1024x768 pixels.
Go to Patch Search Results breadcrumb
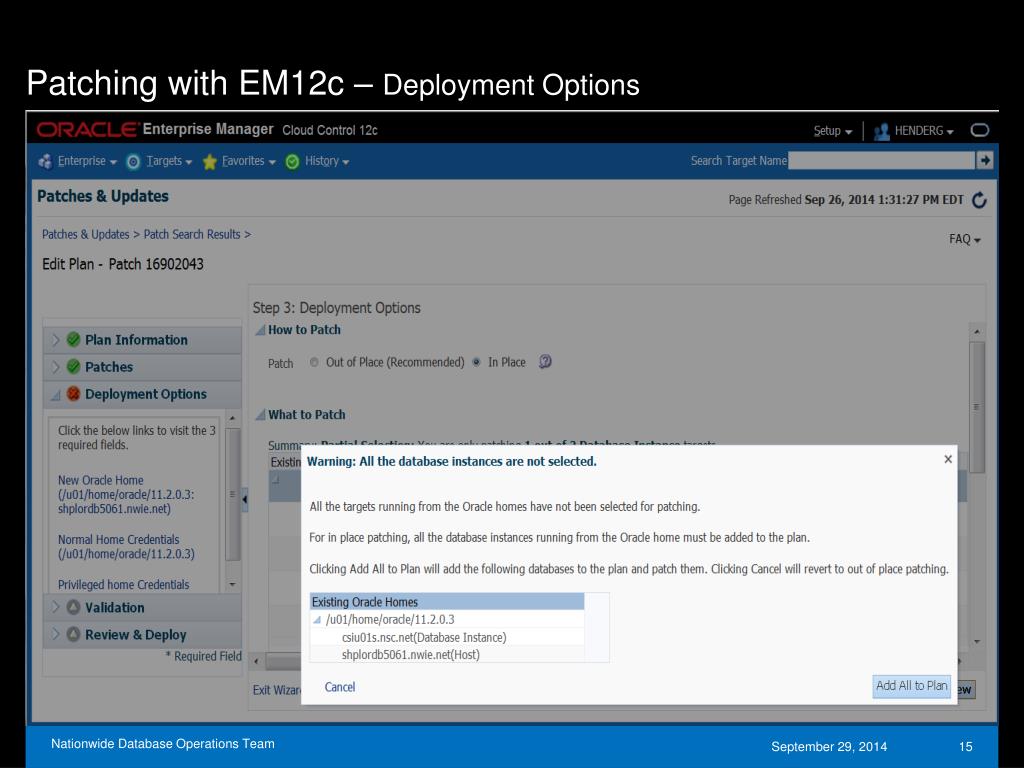192,234
